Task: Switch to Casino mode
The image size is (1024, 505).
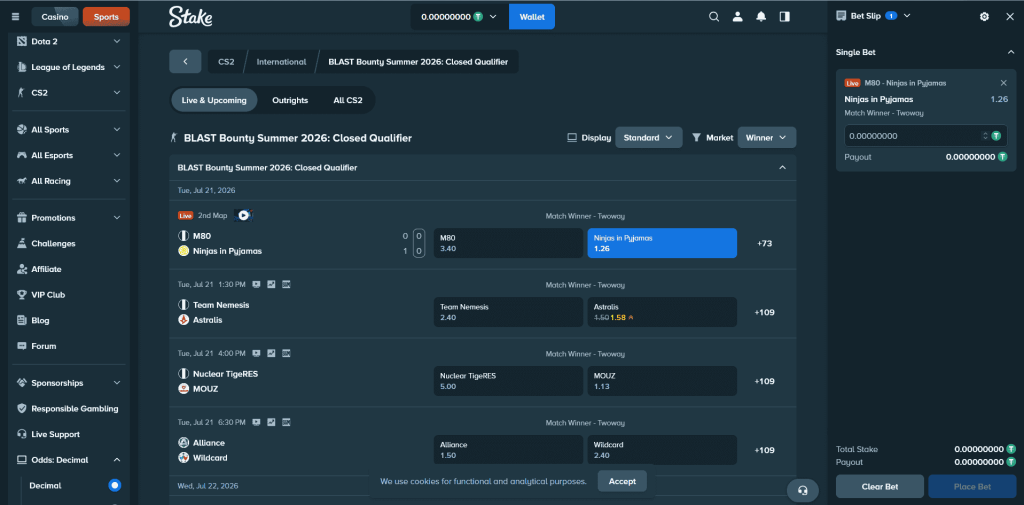Action: click(54, 17)
